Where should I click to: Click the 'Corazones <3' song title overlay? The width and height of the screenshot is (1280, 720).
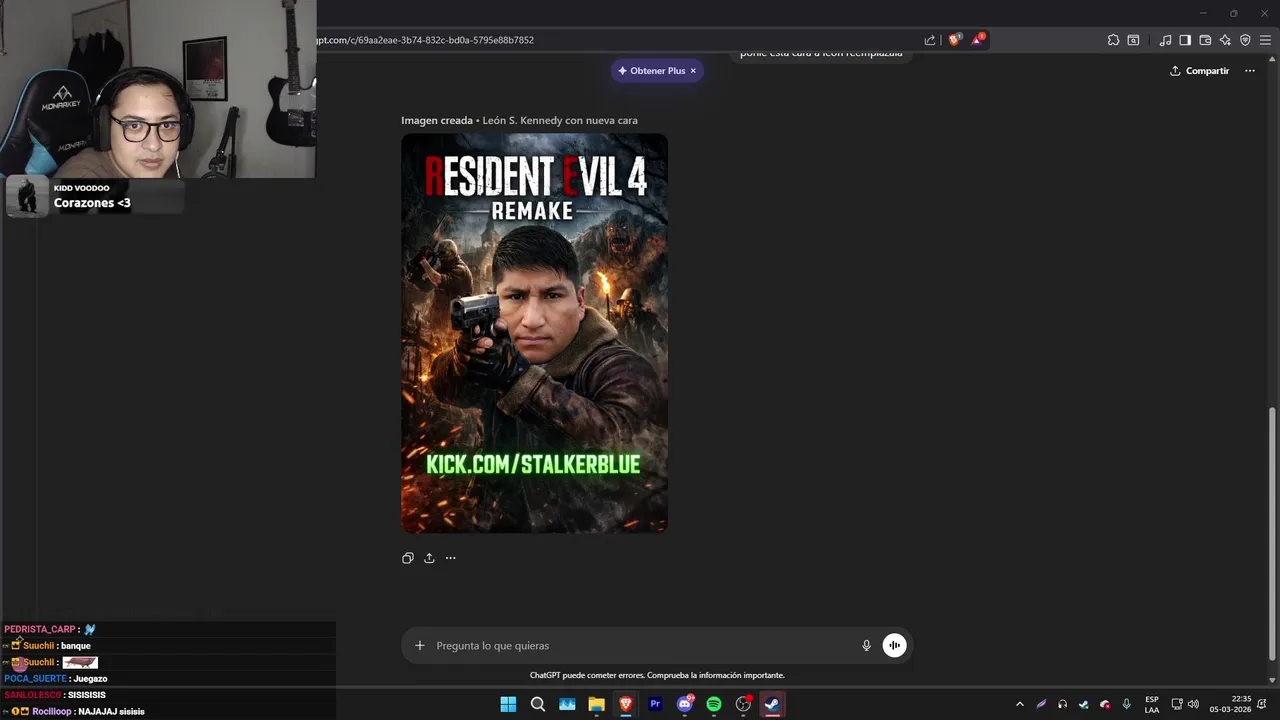(x=92, y=203)
